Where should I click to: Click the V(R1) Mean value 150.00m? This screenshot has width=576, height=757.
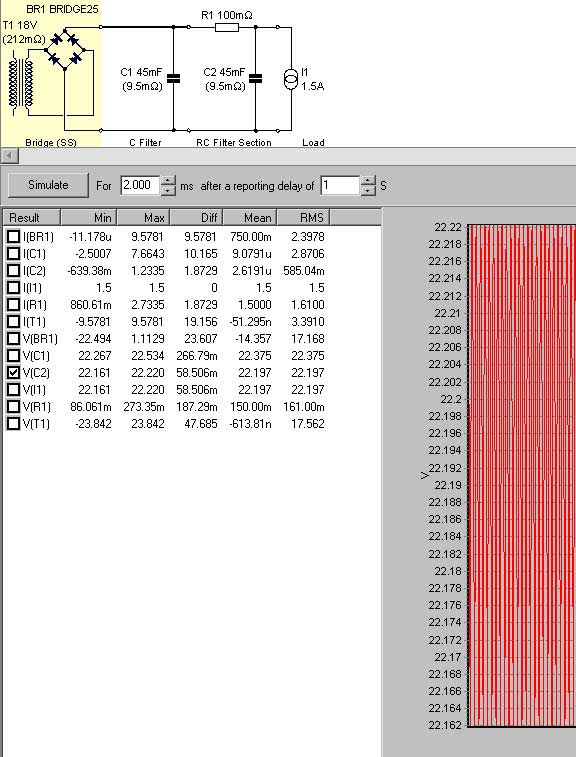tap(250, 407)
